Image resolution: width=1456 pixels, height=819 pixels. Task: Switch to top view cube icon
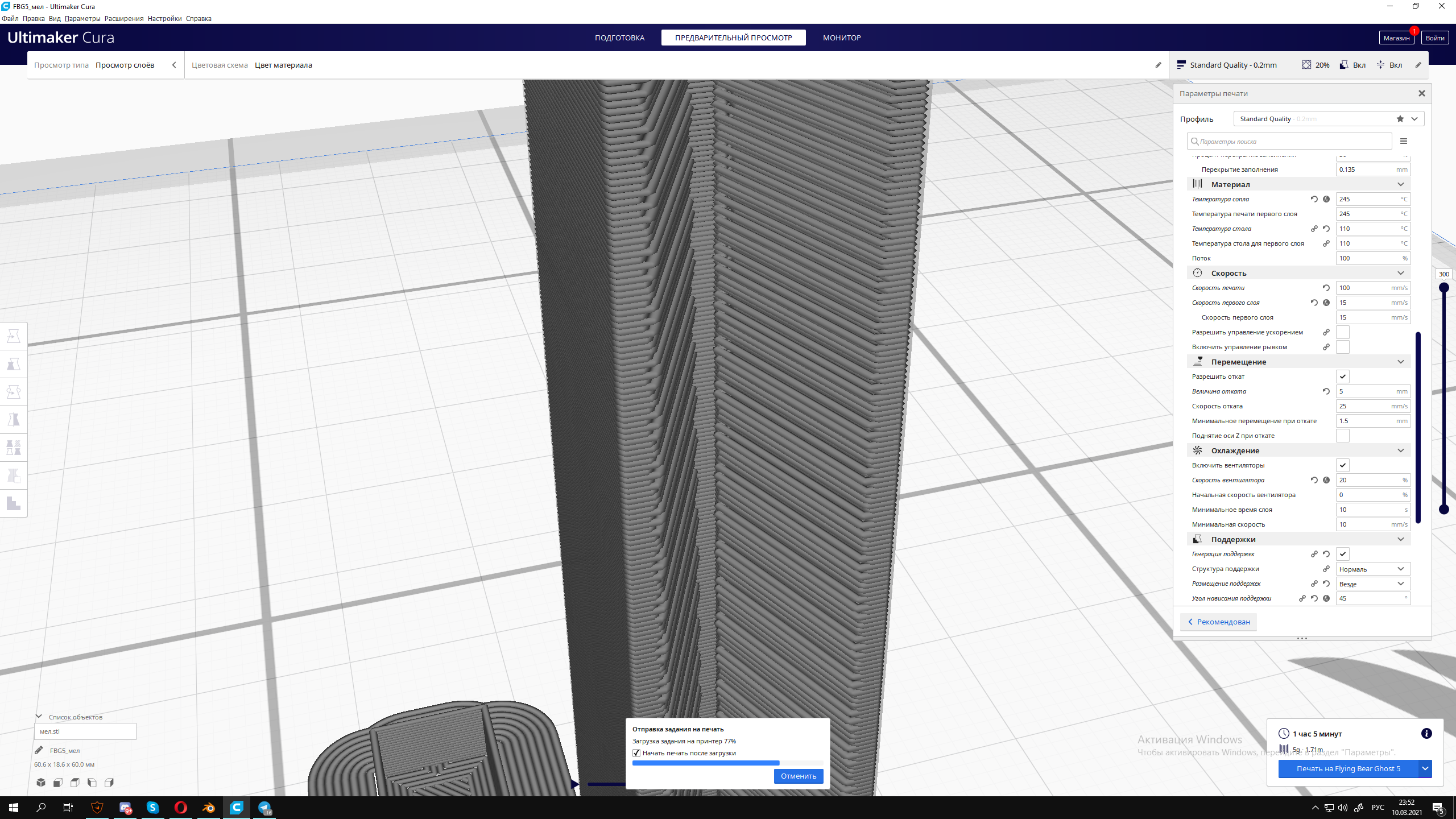75,783
